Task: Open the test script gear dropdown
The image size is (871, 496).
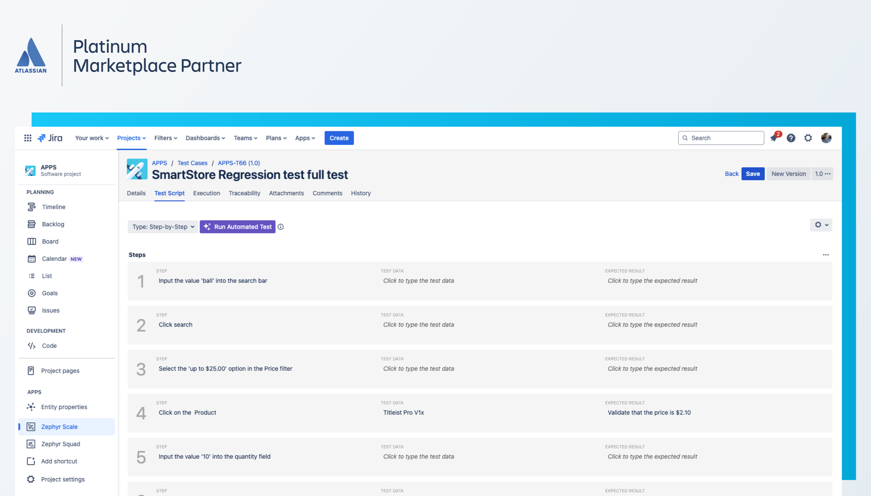Action: [821, 225]
